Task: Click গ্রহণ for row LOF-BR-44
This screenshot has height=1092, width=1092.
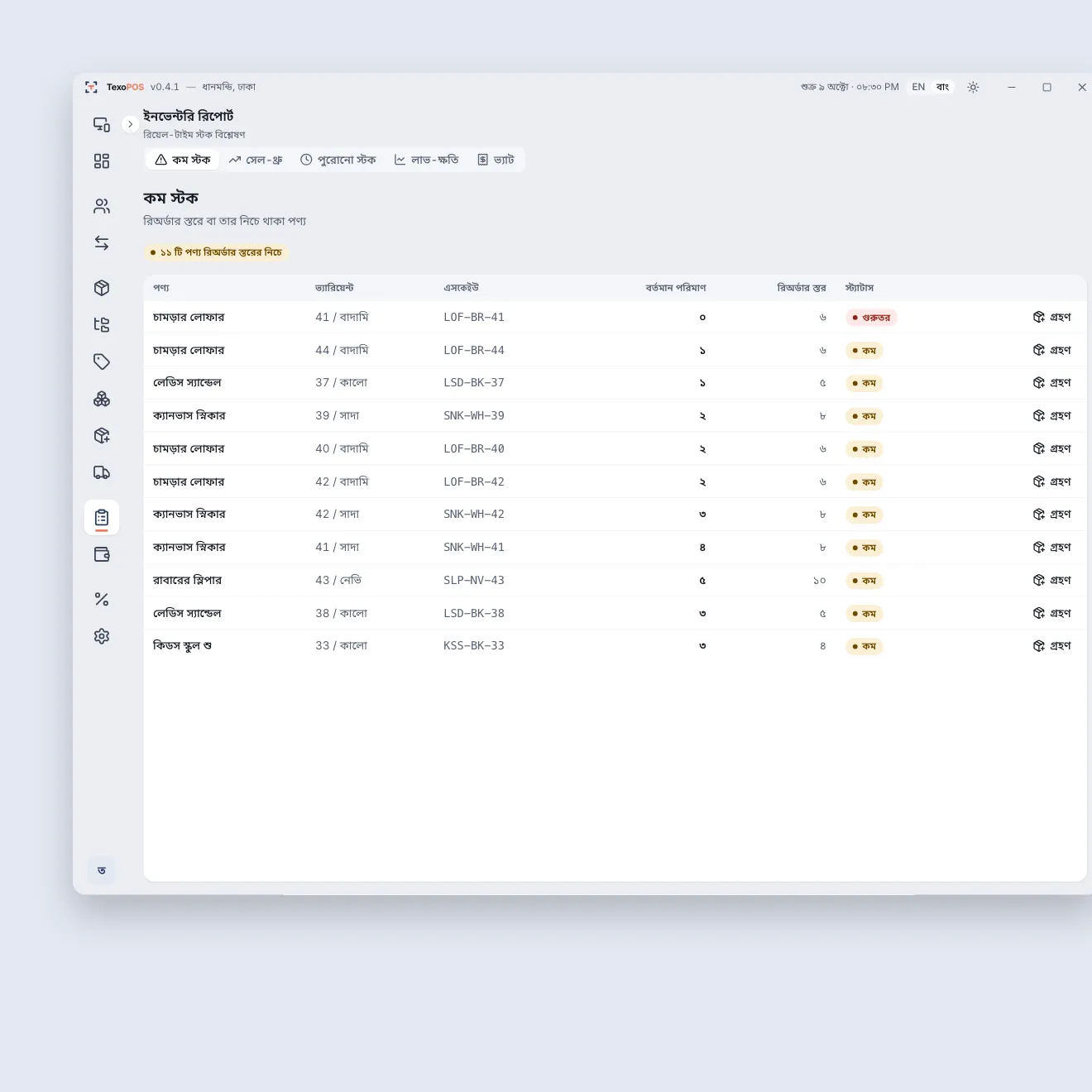Action: [x=1052, y=350]
